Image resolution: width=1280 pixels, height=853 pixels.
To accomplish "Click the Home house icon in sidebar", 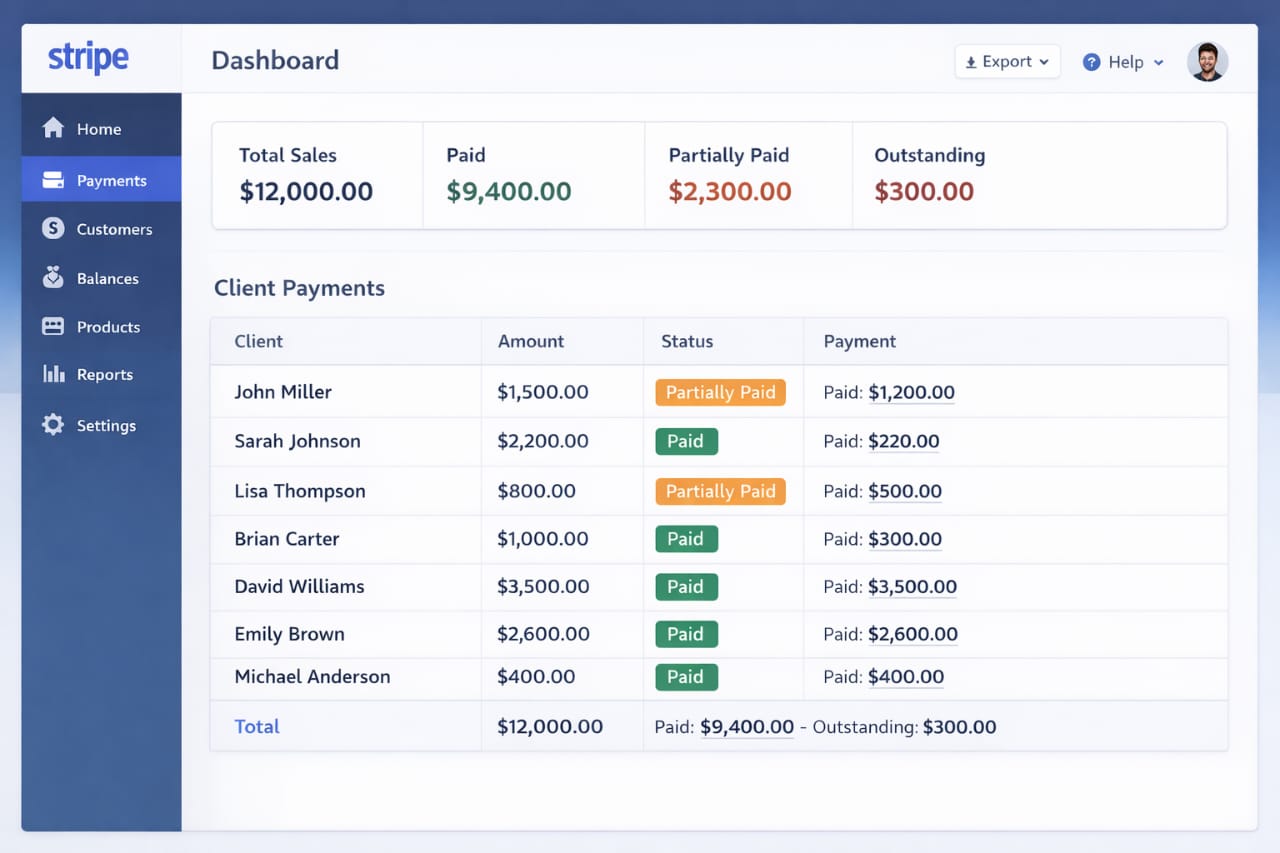I will [53, 128].
